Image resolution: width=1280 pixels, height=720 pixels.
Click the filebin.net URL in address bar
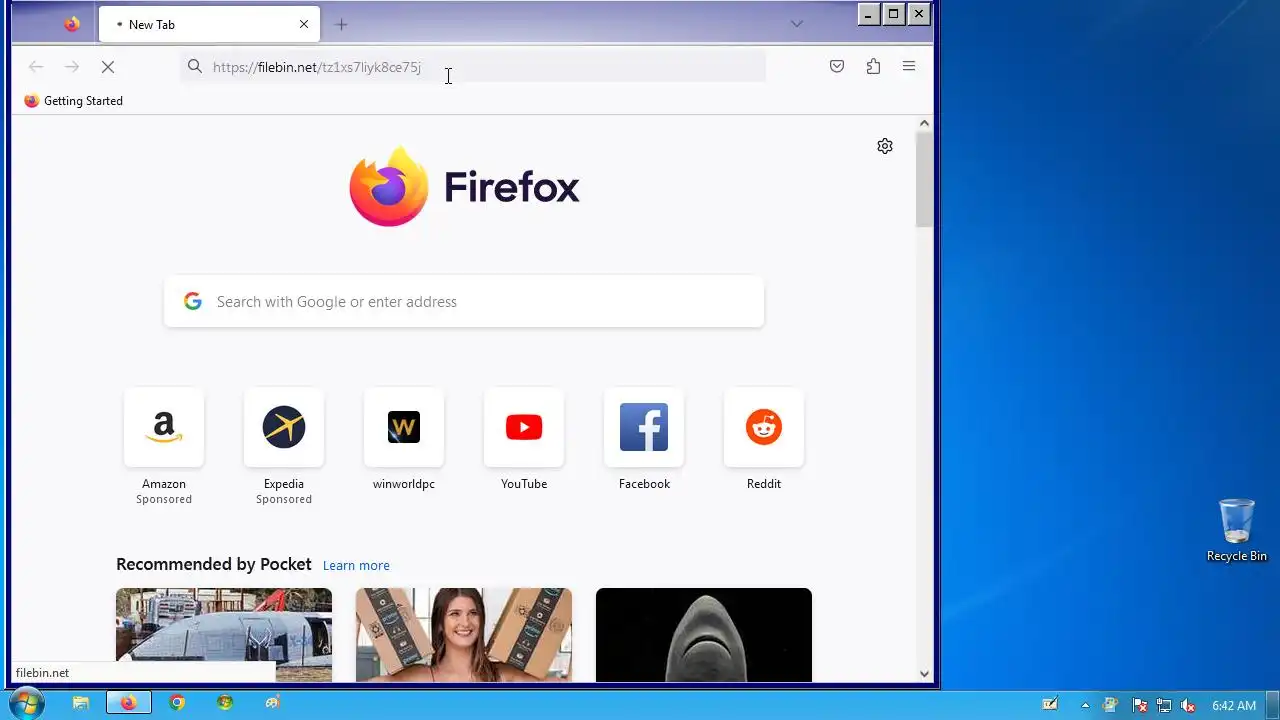pos(317,67)
